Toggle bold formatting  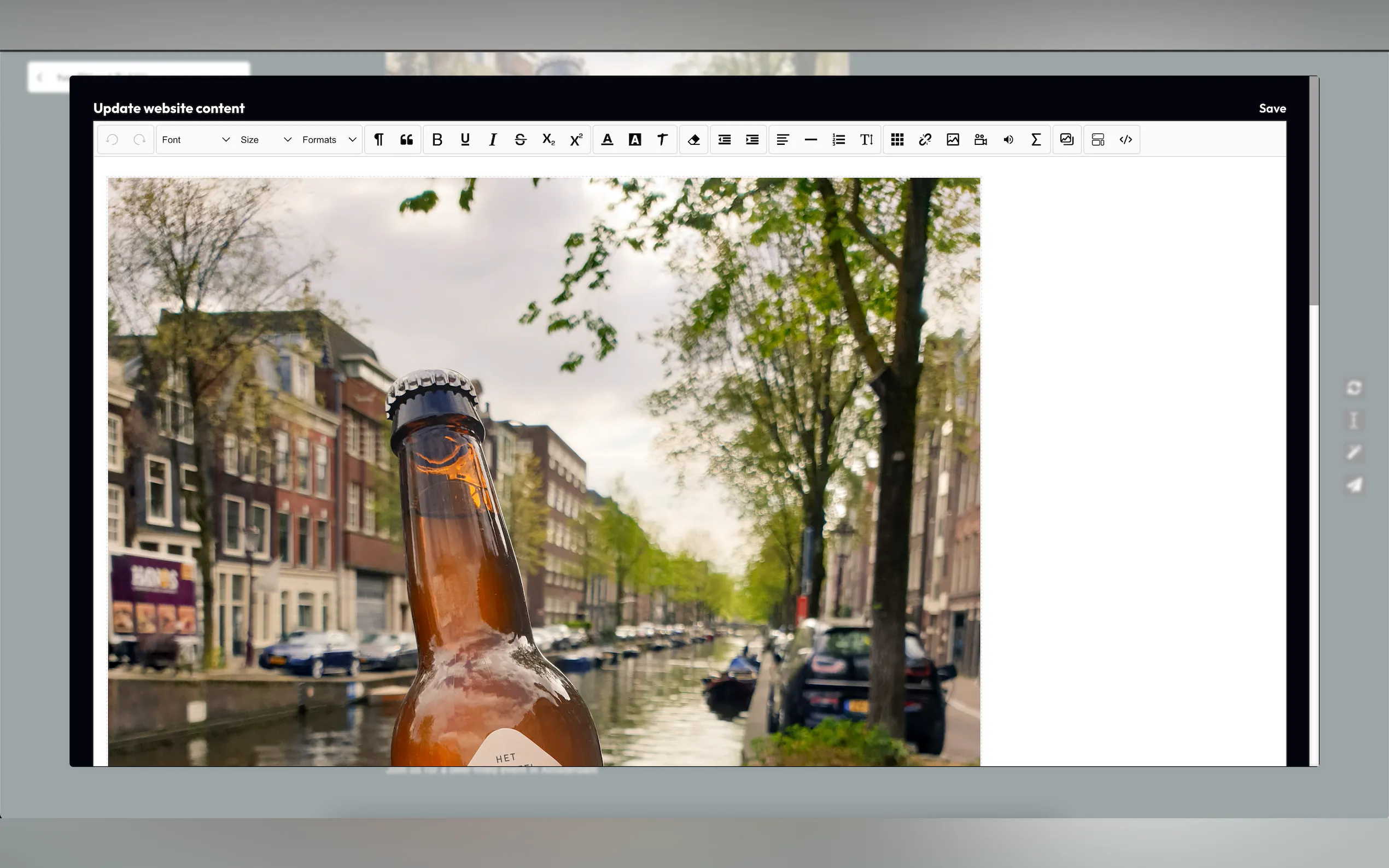(437, 139)
